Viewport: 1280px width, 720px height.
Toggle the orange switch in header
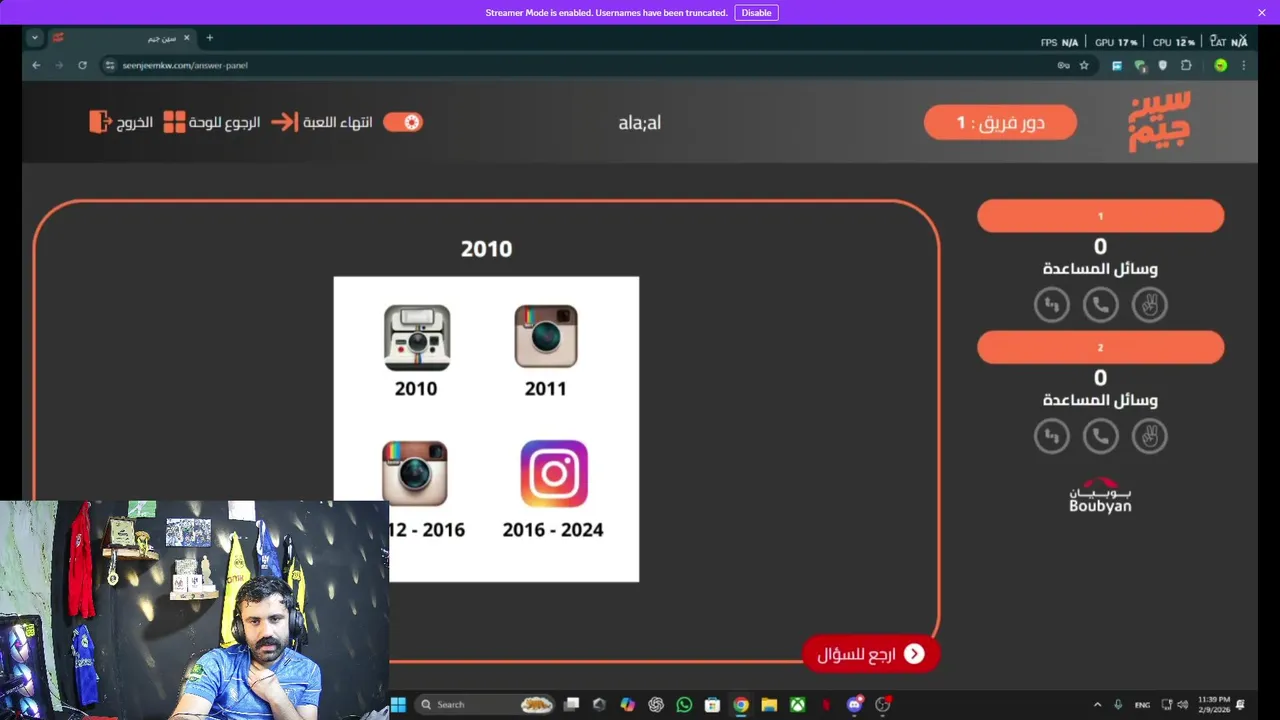[x=403, y=122]
